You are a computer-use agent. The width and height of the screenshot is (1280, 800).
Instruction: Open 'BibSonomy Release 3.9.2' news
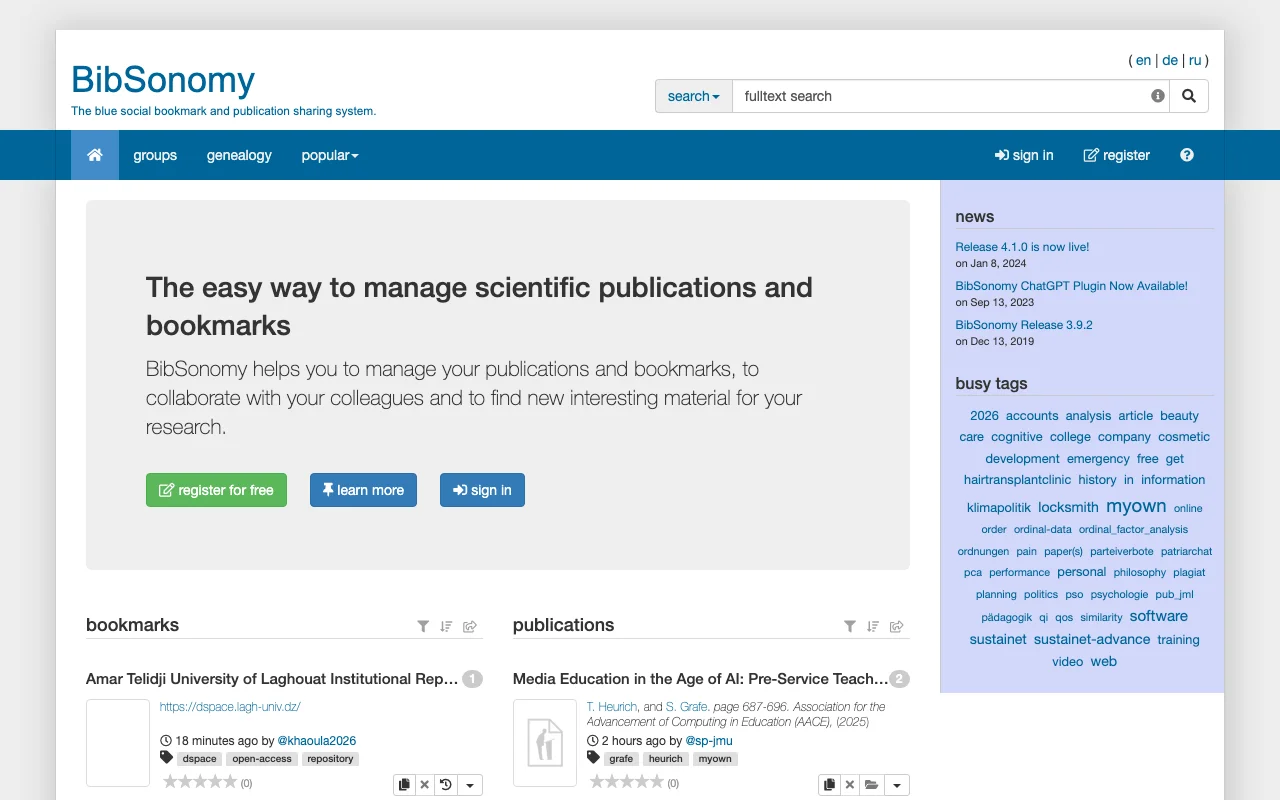1024,325
